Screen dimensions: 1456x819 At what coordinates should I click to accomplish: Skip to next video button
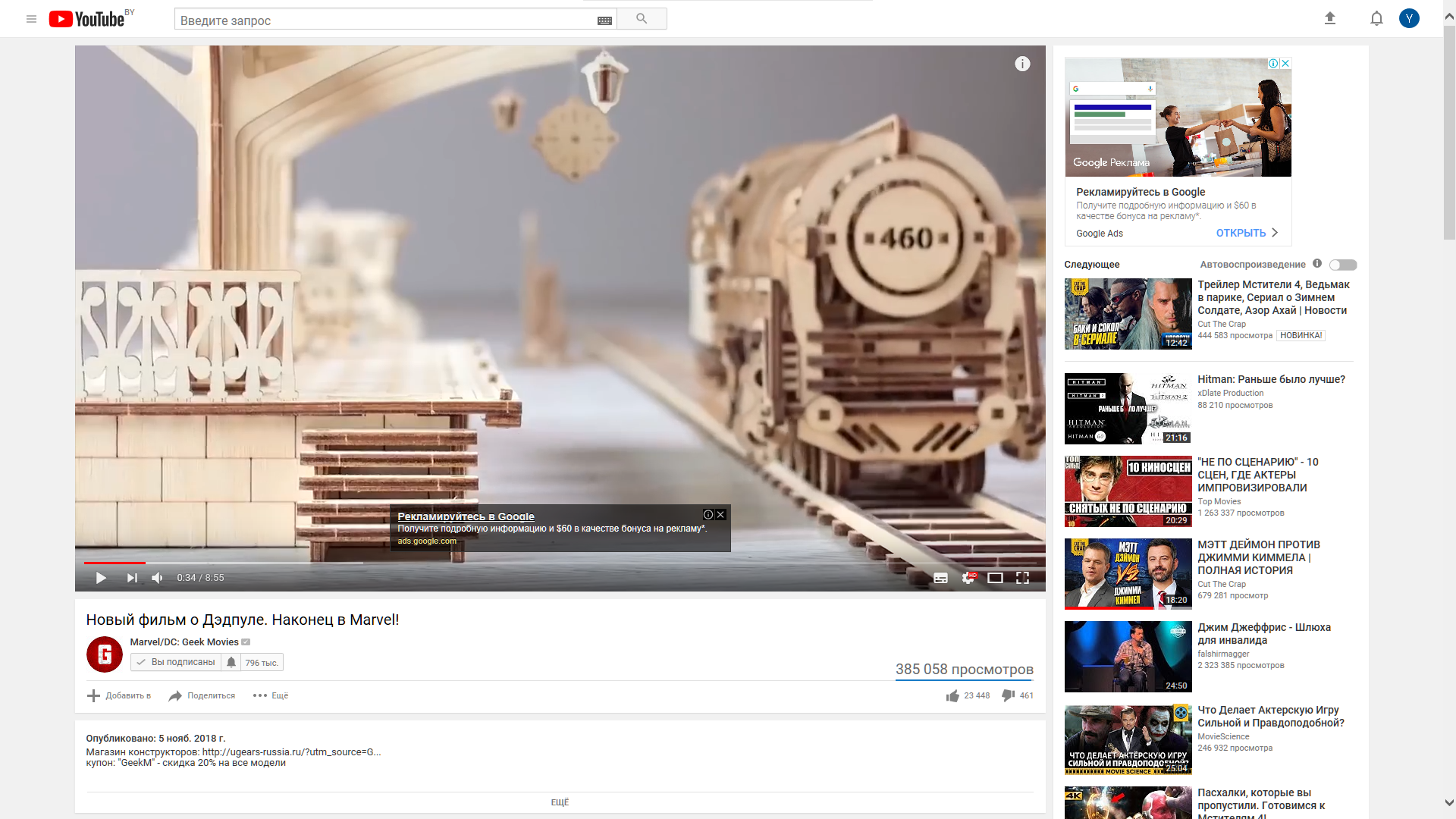click(x=132, y=578)
